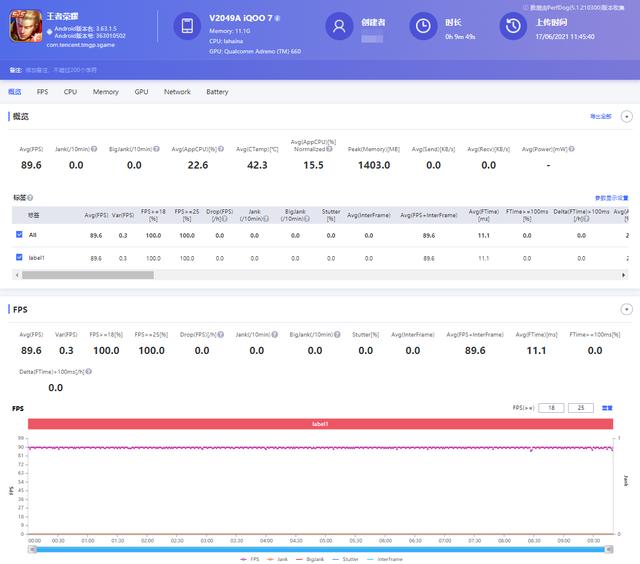
Task: Click the device phone icon
Action: pyautogui.click(x=187, y=26)
